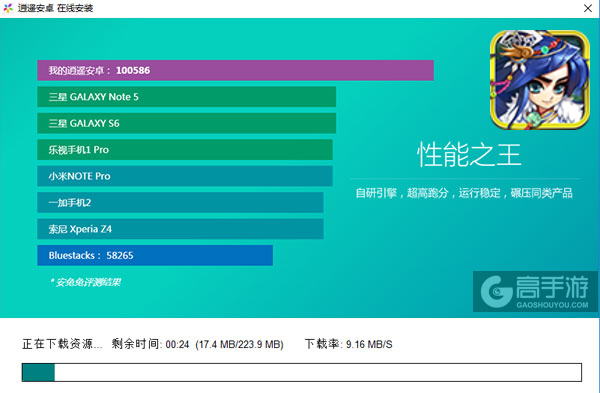600x393 pixels.
Task: Select the 一加手机2 bar
Action: 180,202
